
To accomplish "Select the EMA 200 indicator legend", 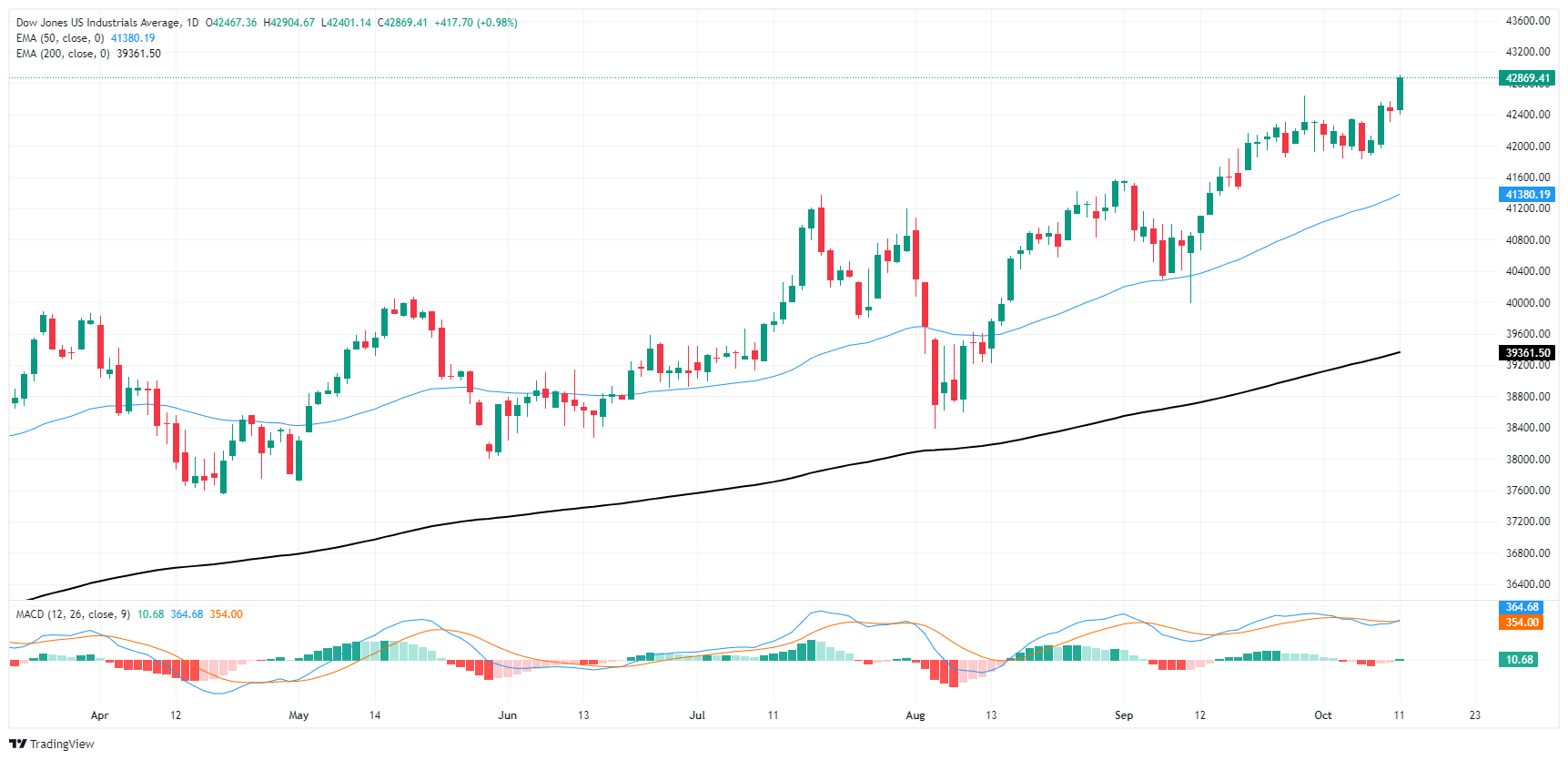I will tap(63, 54).
